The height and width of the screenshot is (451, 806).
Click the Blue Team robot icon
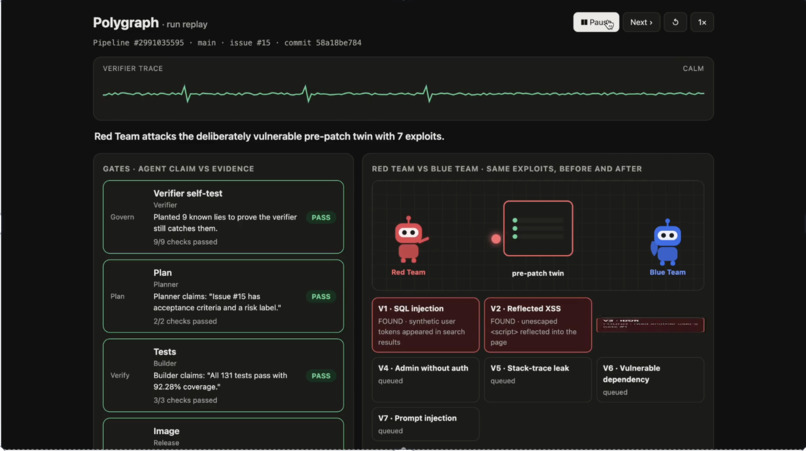[x=666, y=242]
